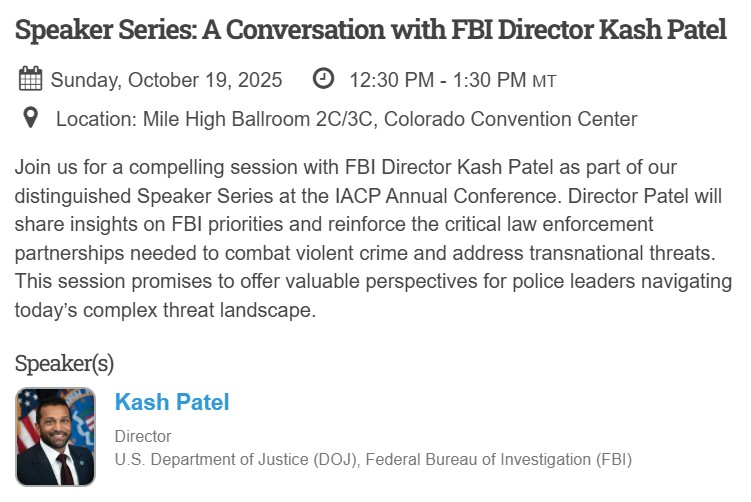Click the Speaker(s) section heading
Image resolution: width=751 pixels, height=502 pixels.
[x=64, y=363]
